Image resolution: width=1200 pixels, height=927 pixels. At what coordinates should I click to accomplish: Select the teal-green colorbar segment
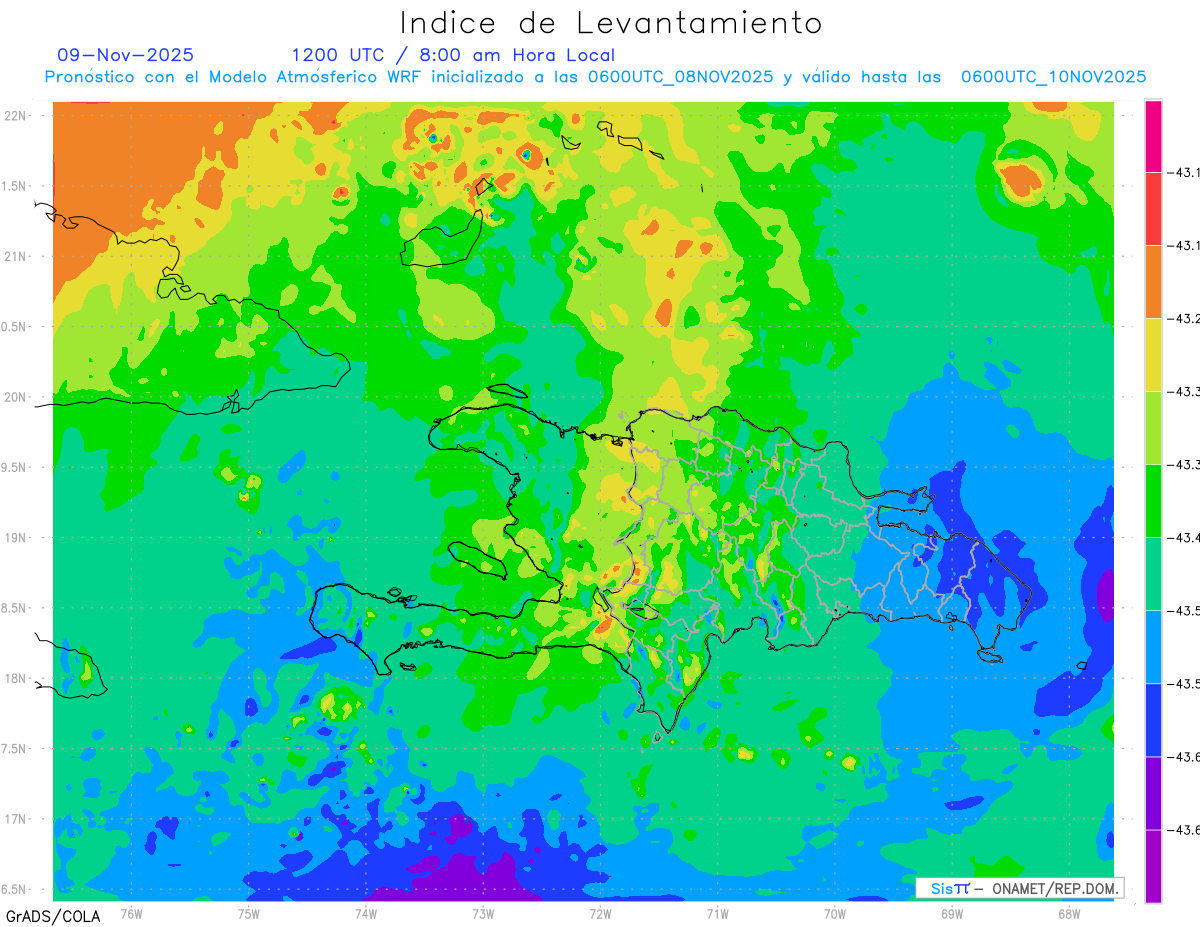1153,574
